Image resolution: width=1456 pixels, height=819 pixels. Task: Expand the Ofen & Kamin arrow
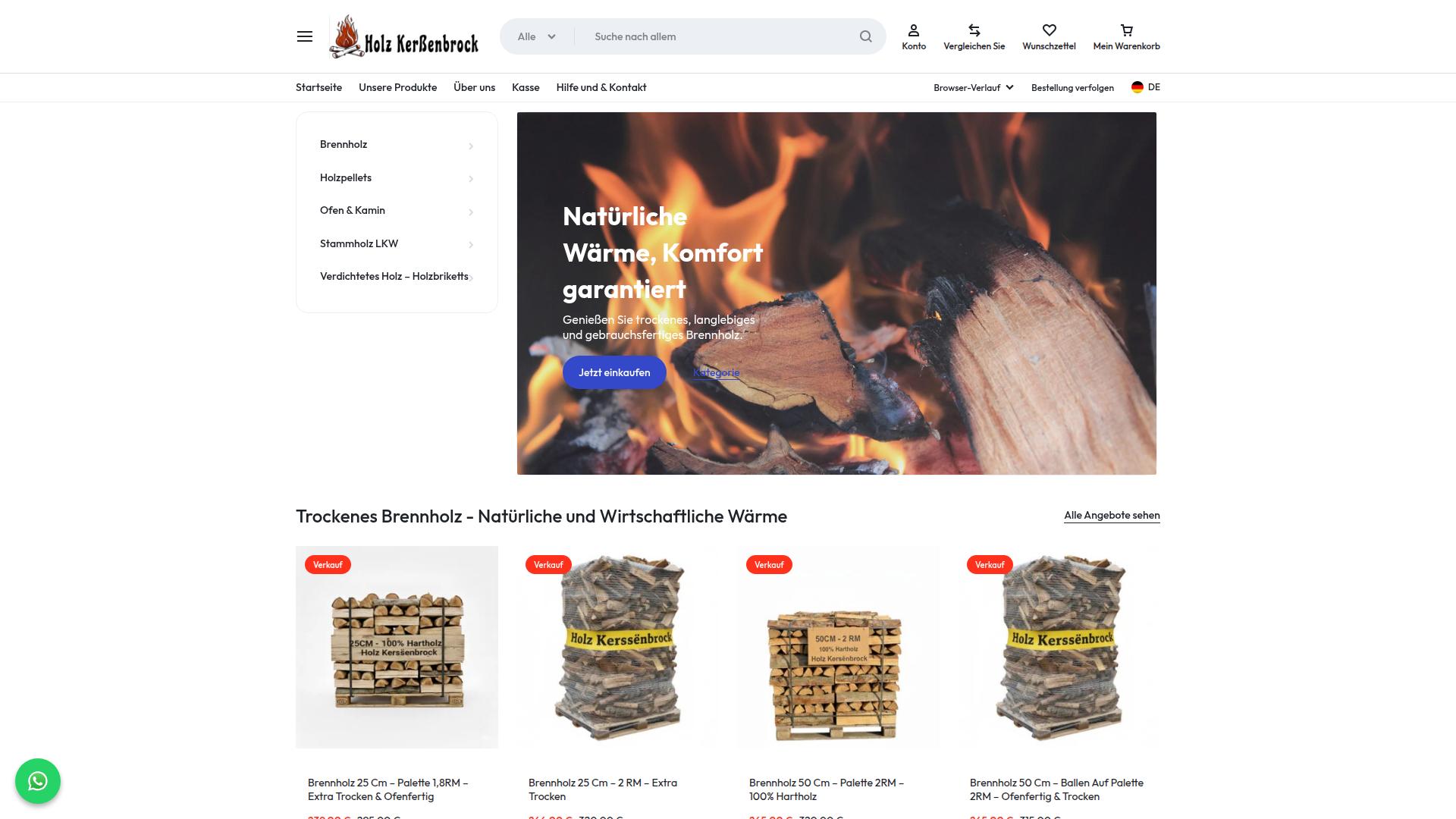point(471,212)
